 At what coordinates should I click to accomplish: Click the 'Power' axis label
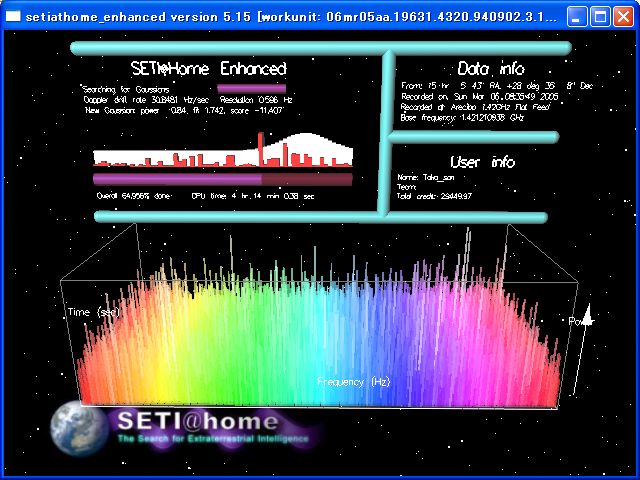[580, 321]
